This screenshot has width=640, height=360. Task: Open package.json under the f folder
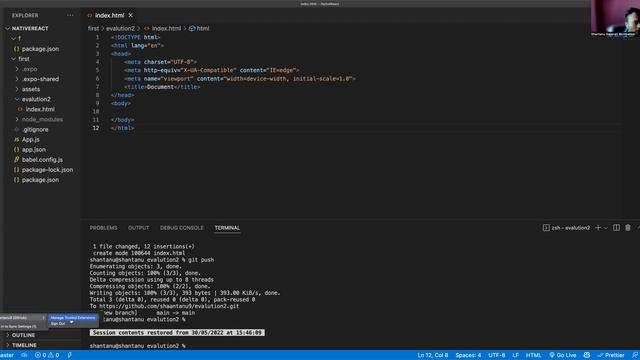[40, 49]
